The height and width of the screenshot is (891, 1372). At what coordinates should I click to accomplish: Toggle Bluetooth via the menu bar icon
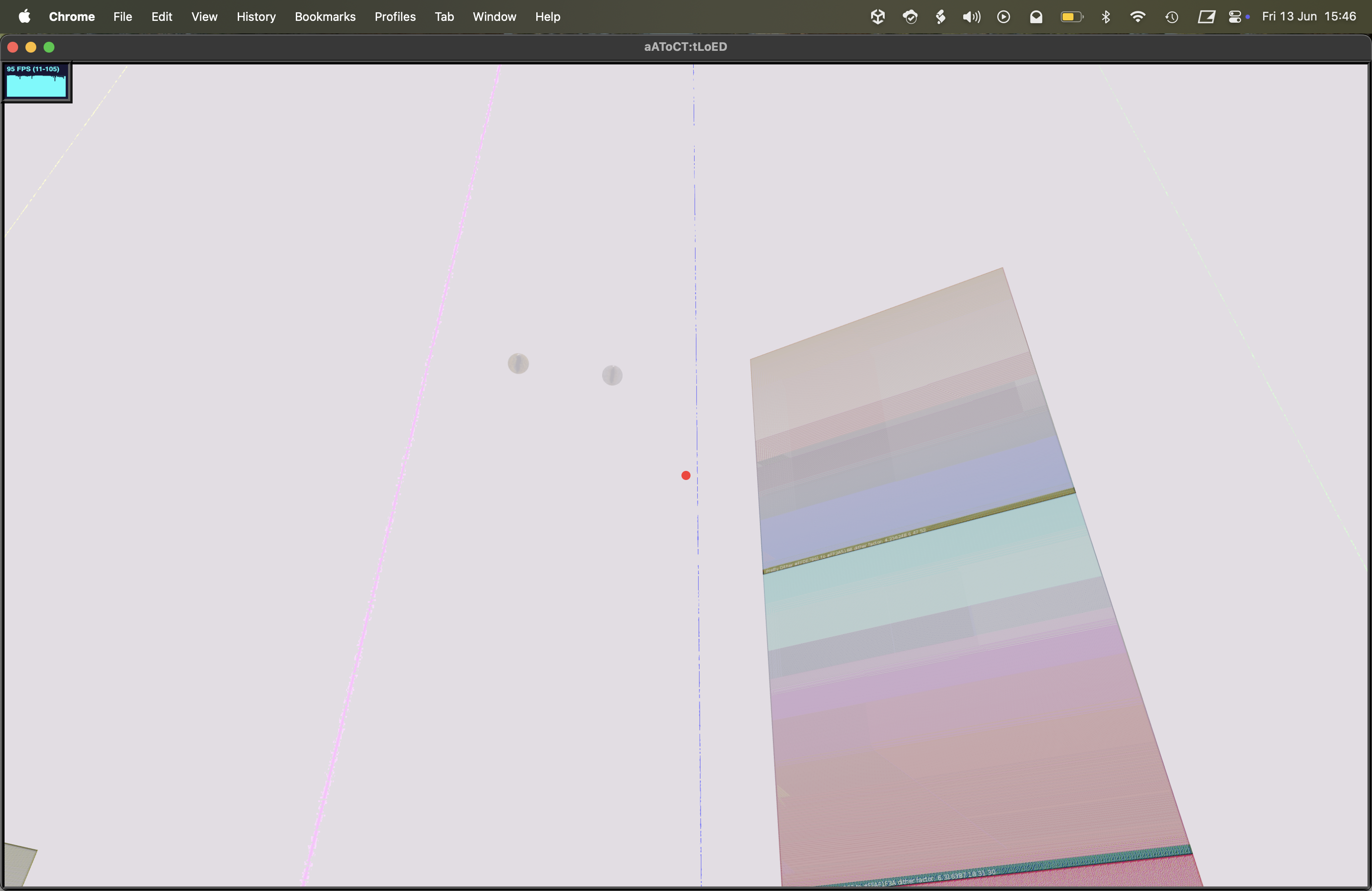1106,16
